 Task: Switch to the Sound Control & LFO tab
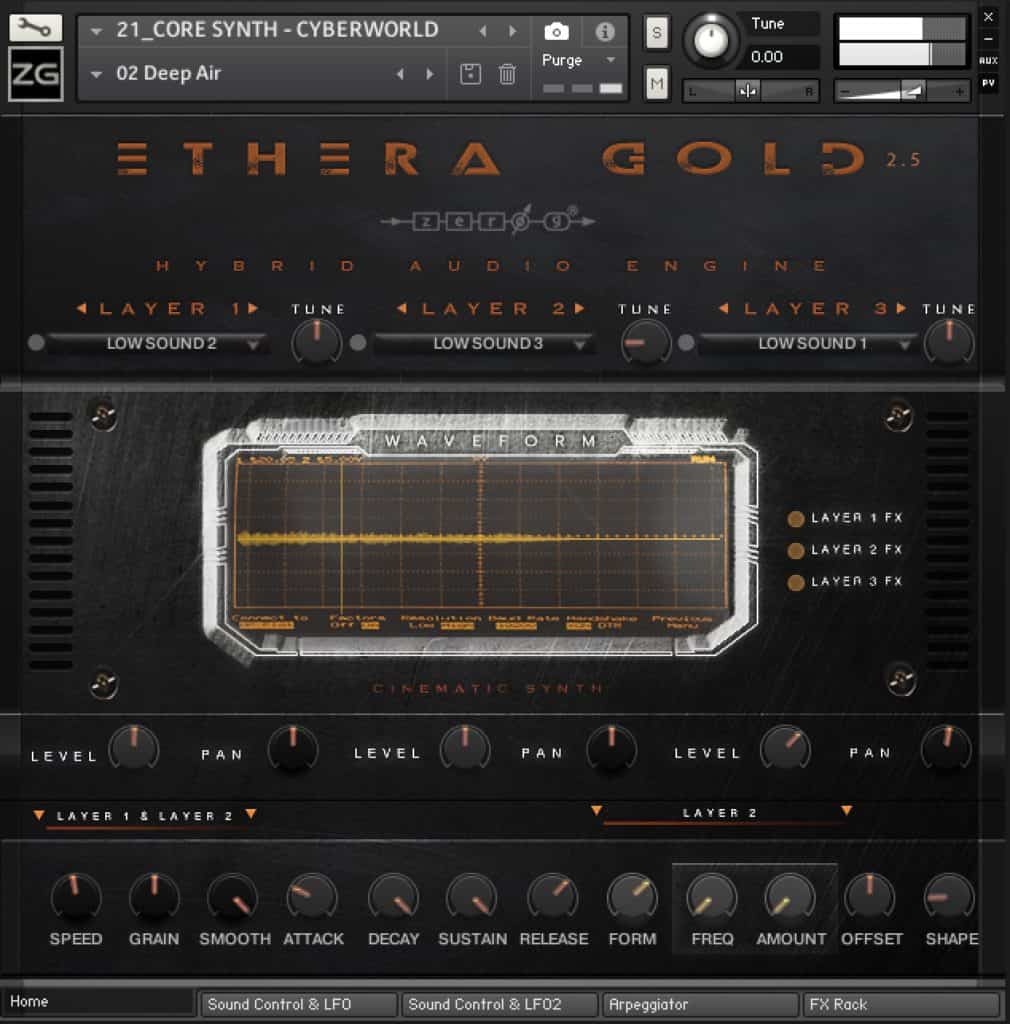click(298, 1004)
